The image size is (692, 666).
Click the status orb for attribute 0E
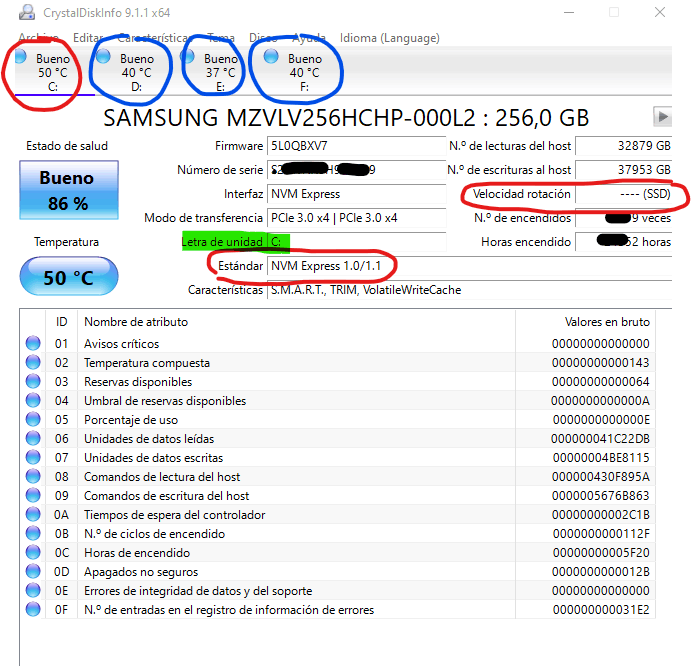(x=33, y=590)
